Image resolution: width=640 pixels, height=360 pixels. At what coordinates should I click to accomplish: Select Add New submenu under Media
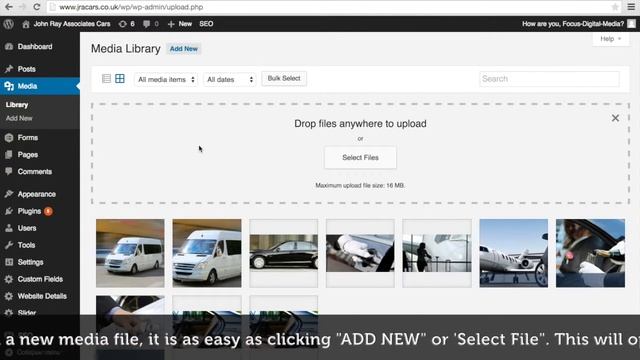19,118
